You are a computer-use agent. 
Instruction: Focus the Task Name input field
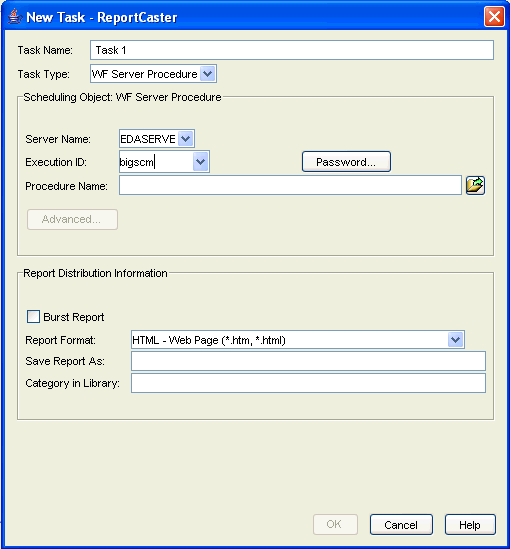click(292, 50)
